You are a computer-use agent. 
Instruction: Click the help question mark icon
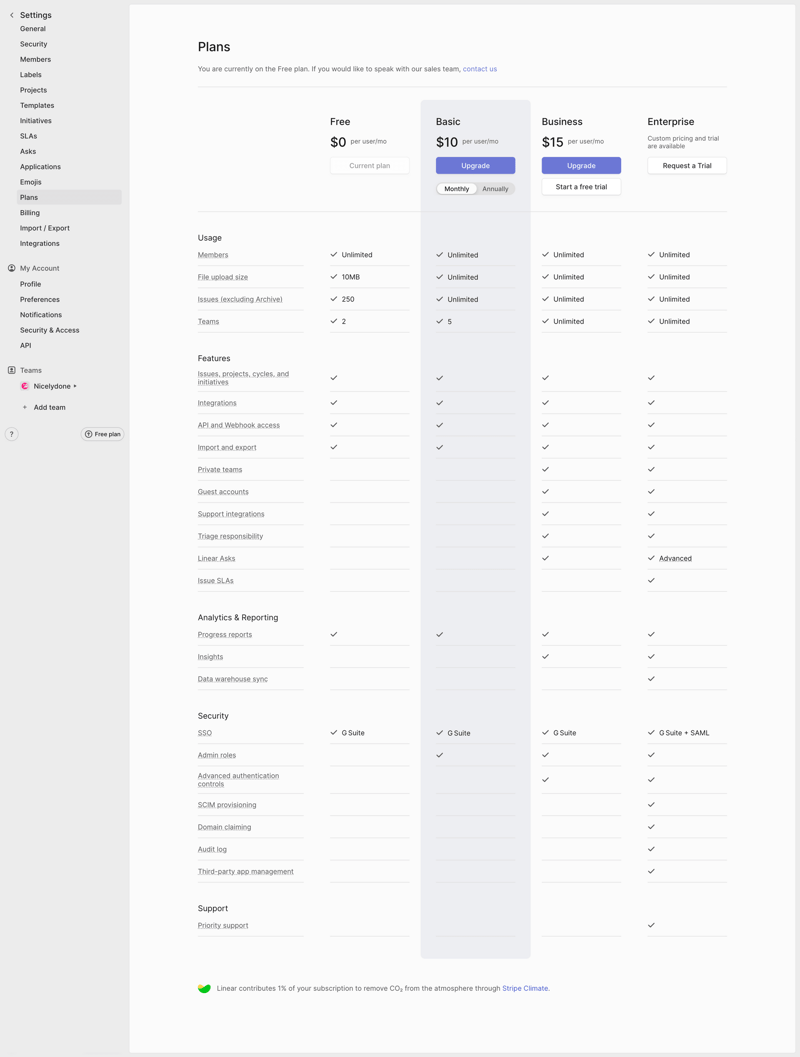(11, 434)
